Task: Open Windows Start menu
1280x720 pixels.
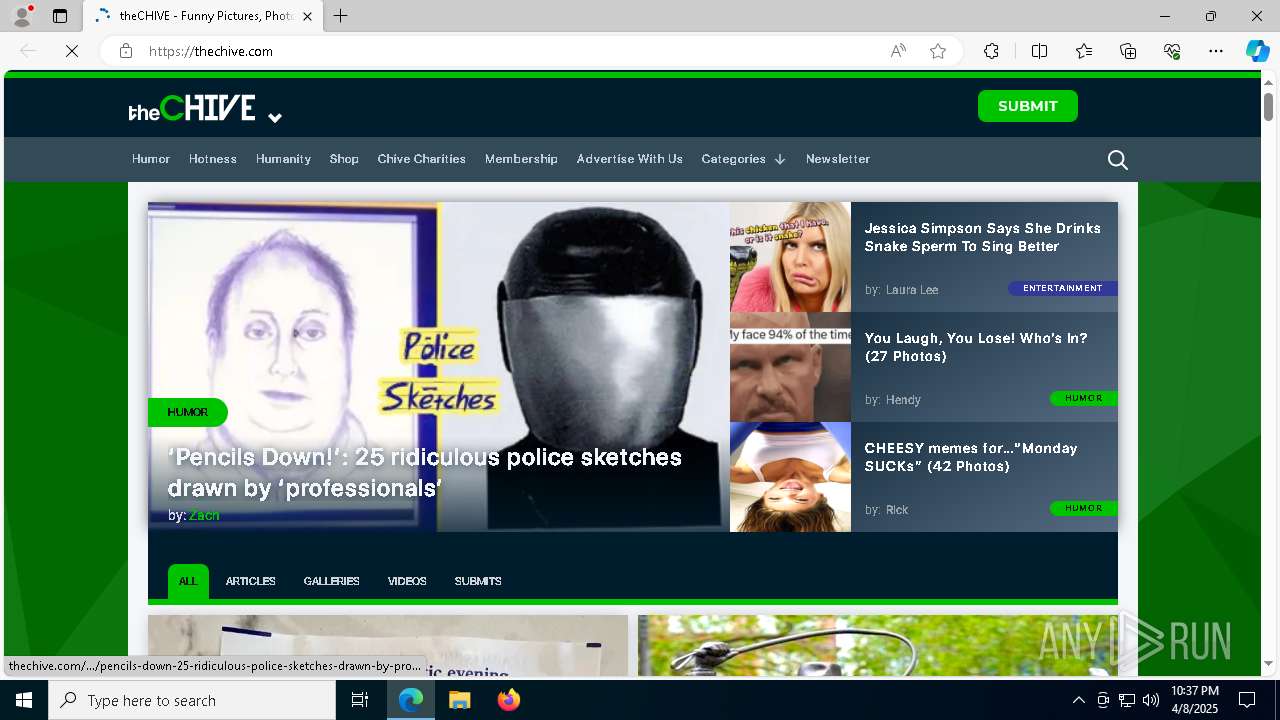Action: coord(24,700)
